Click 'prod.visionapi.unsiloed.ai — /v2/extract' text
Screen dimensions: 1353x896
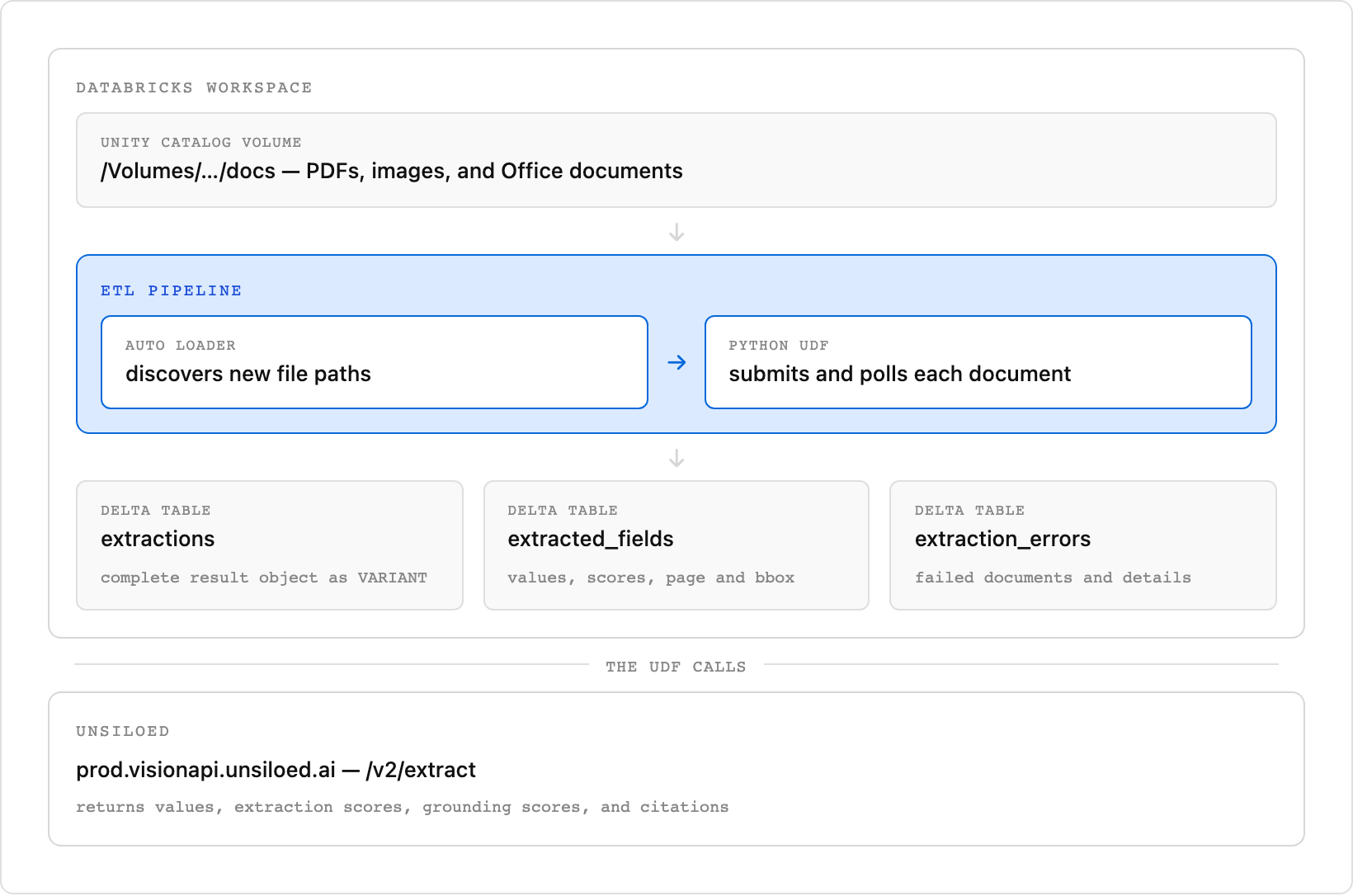(x=276, y=770)
